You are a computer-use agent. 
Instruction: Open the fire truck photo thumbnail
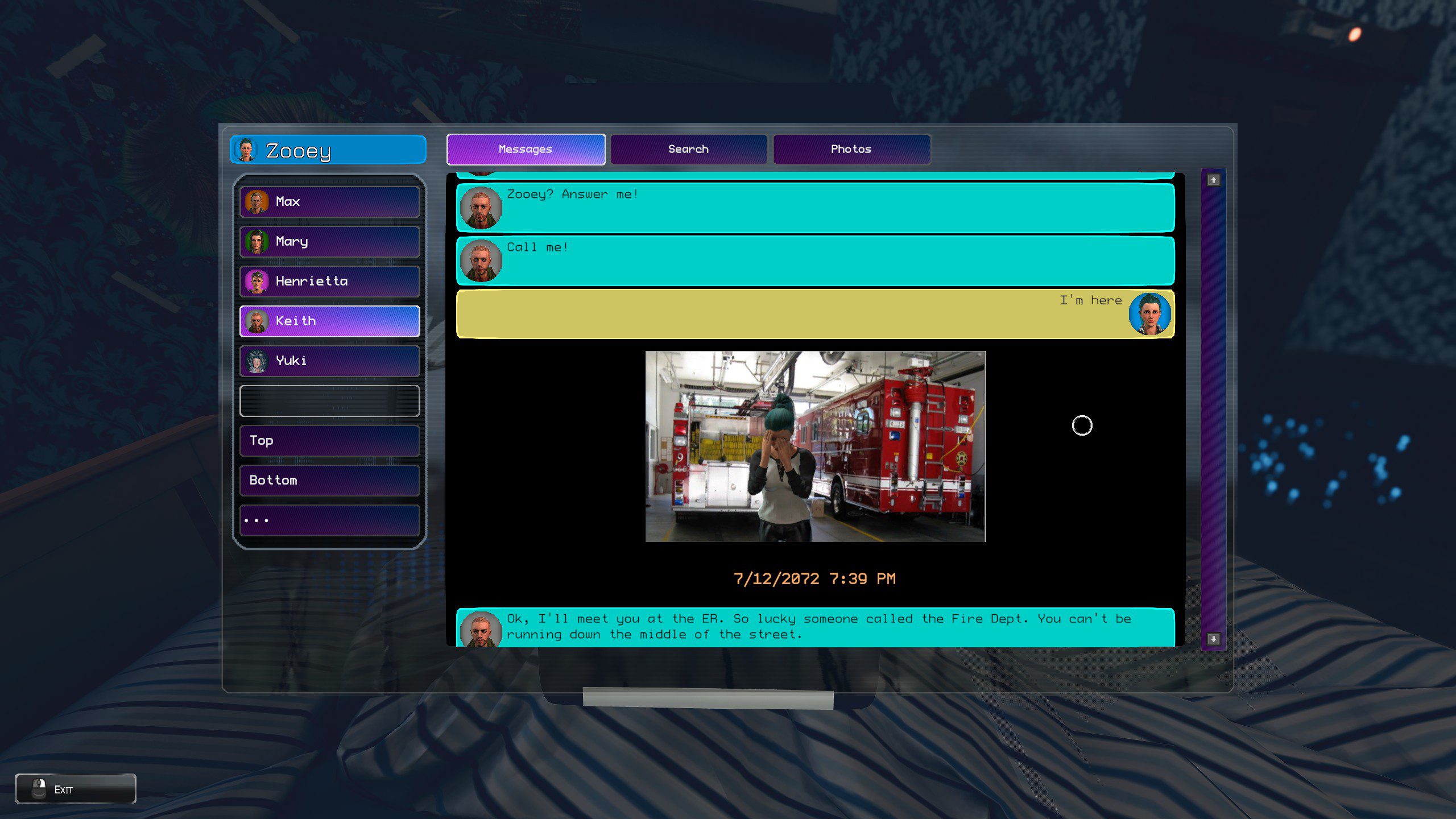(815, 446)
